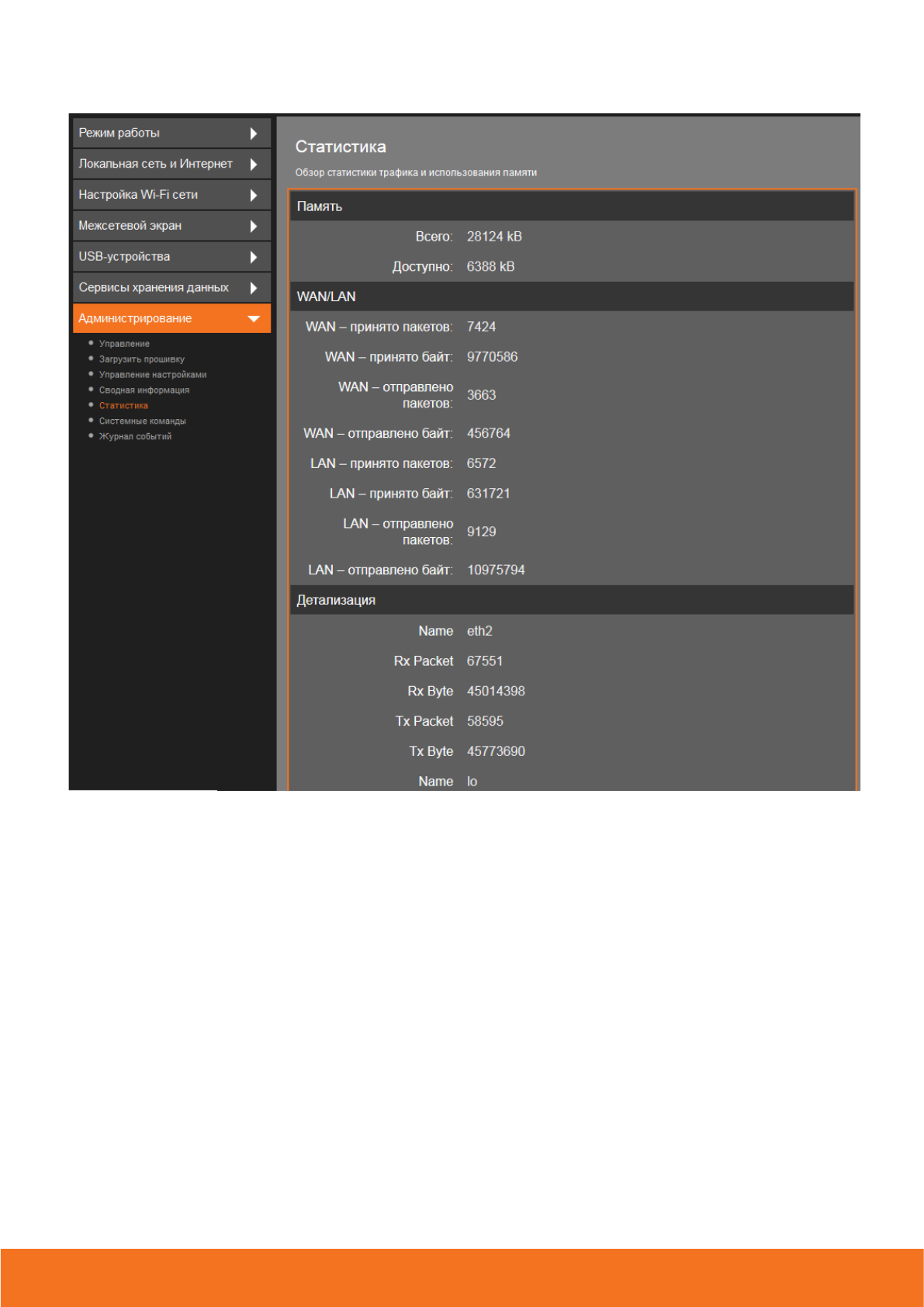
Task: Open Журнал событий page
Action: pyautogui.click(x=135, y=437)
